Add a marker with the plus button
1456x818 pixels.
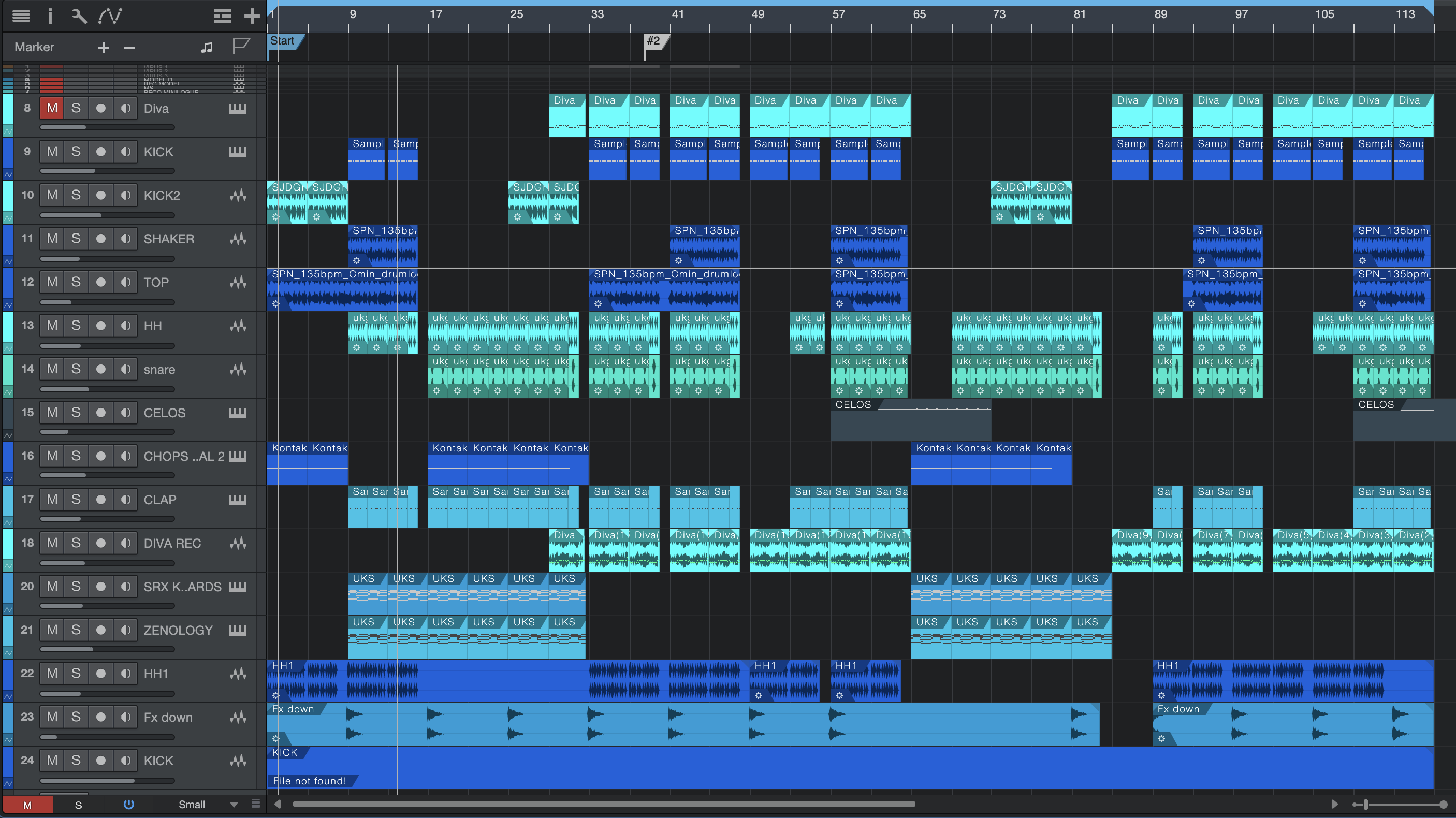click(103, 48)
